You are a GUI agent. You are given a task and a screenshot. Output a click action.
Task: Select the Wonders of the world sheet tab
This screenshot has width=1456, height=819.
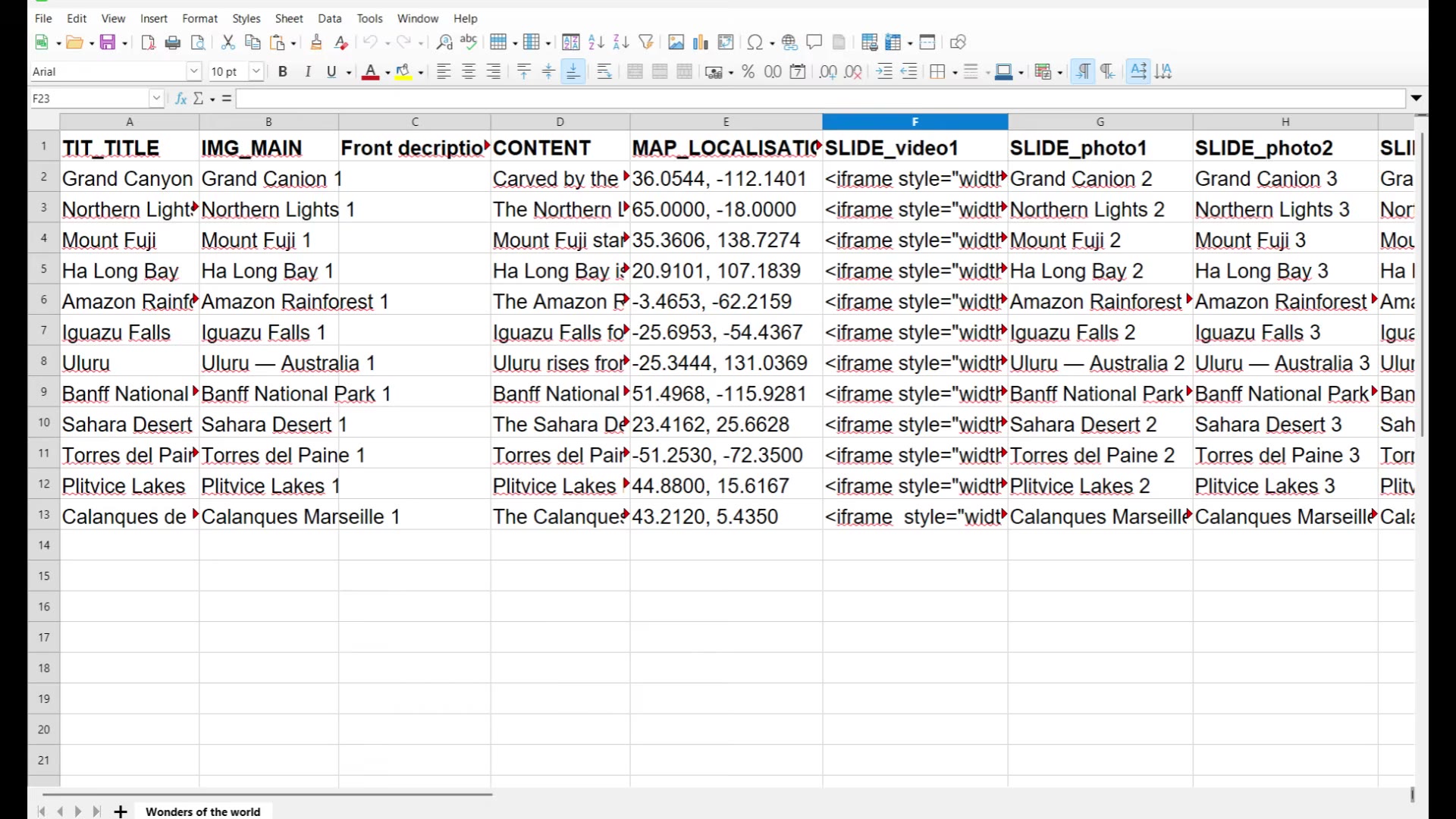(x=202, y=811)
